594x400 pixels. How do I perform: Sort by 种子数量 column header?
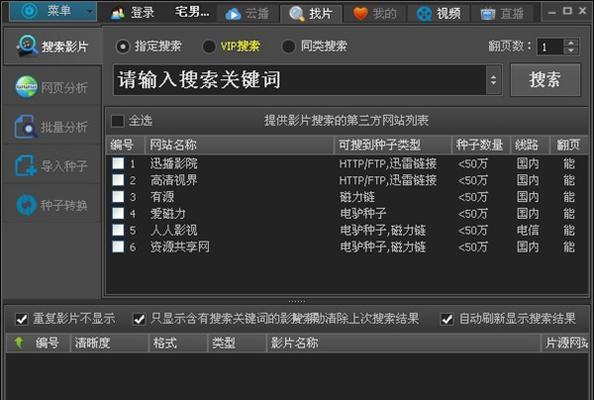coord(481,145)
